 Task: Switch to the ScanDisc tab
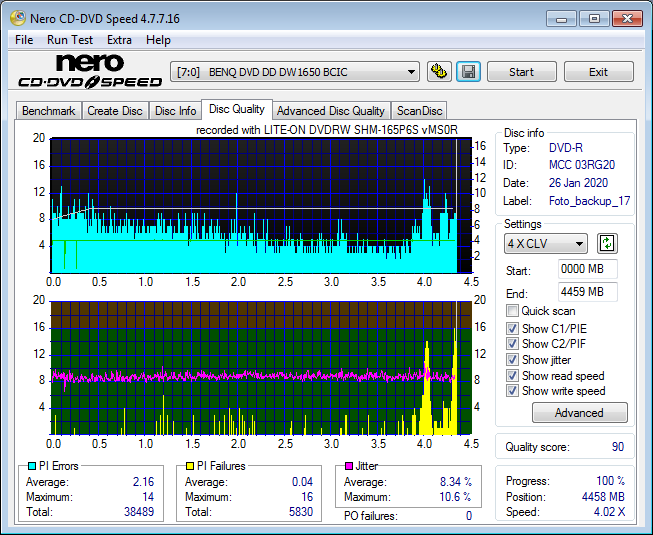[x=419, y=111]
